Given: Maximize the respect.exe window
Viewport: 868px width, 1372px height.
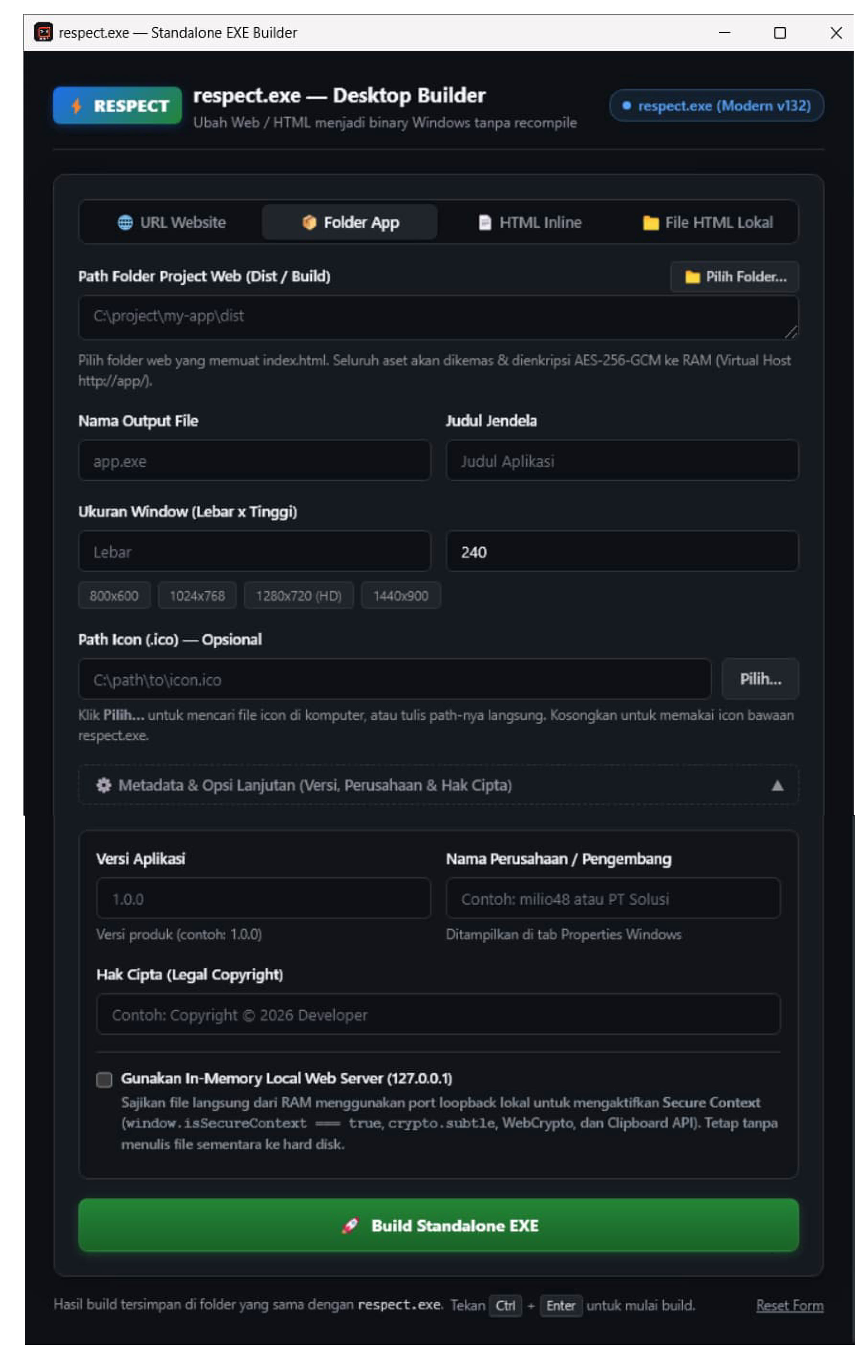Looking at the screenshot, I should click(x=780, y=33).
